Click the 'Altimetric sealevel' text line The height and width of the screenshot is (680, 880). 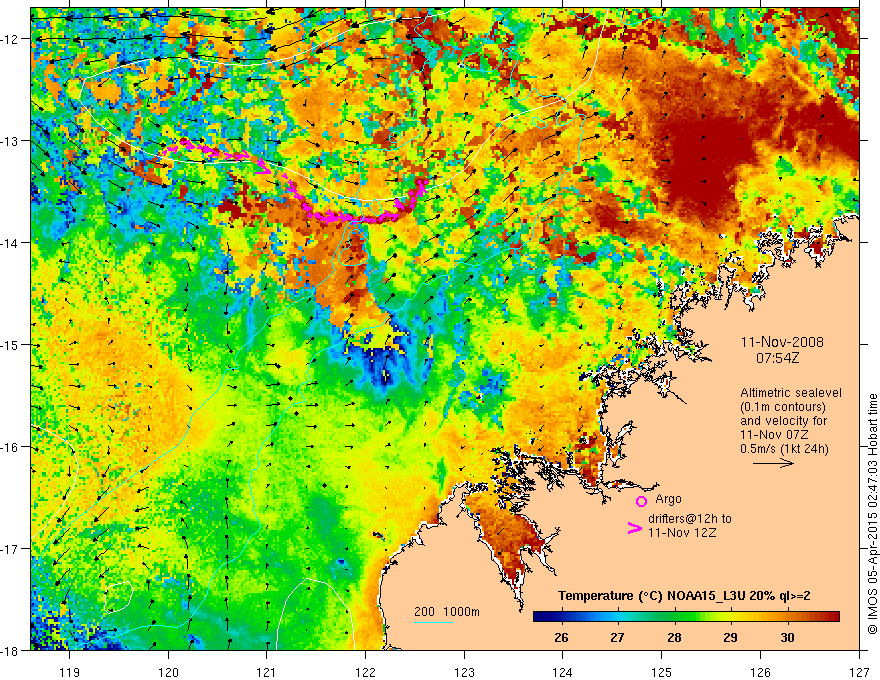(791, 393)
